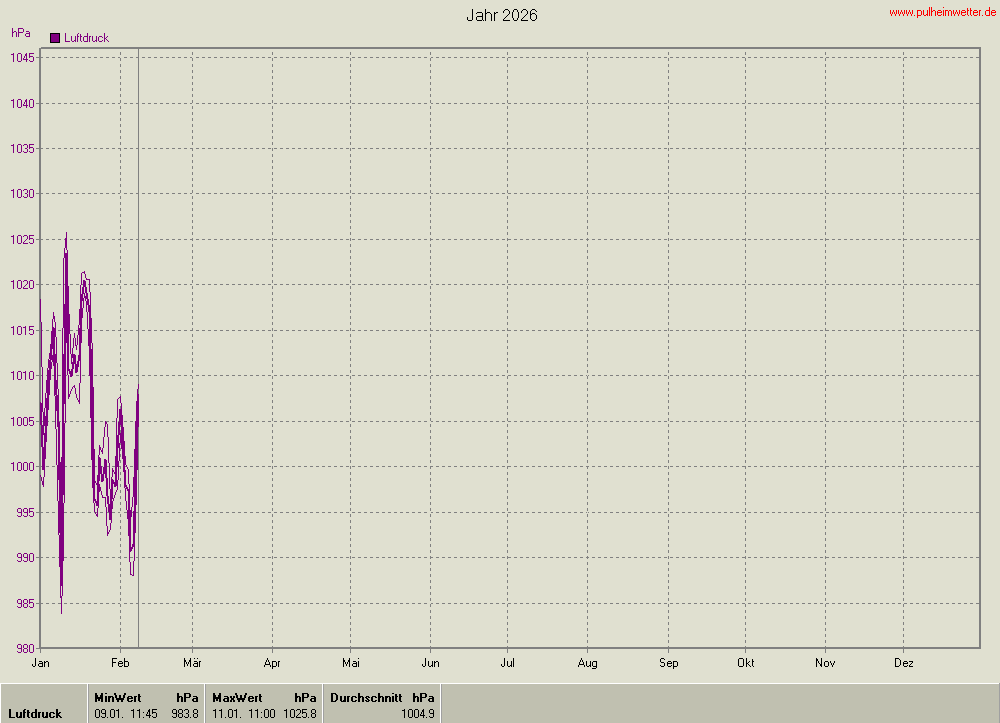This screenshot has width=1000, height=723.
Task: Click the maximum value 1025.8 cell
Action: click(300, 714)
